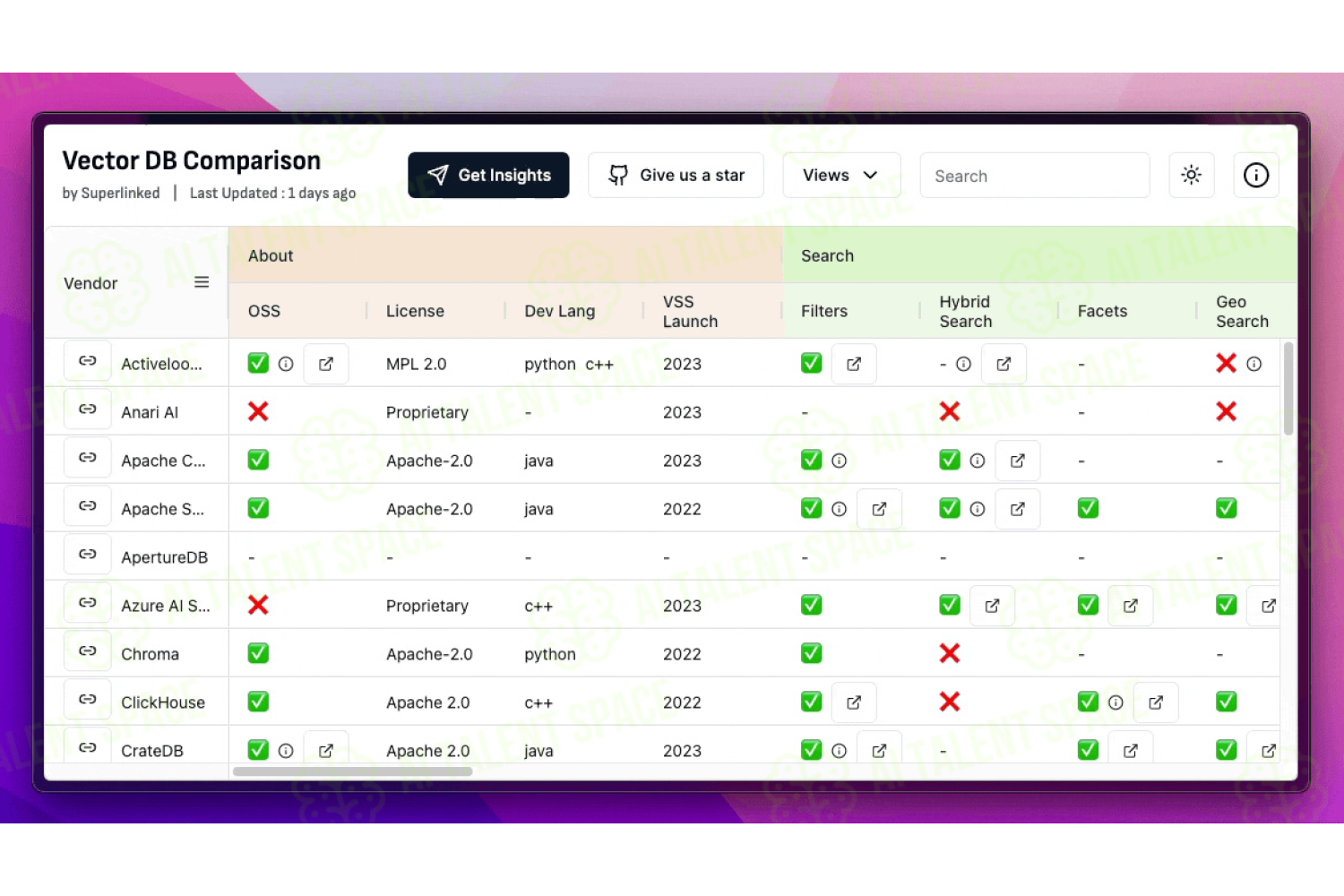Open Hybrid Search external link for Apache S...

(x=1018, y=509)
